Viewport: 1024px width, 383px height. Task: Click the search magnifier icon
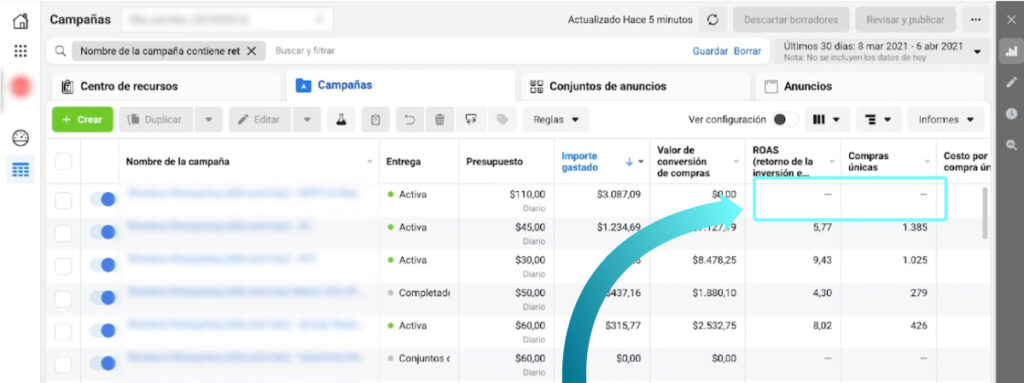pyautogui.click(x=60, y=51)
